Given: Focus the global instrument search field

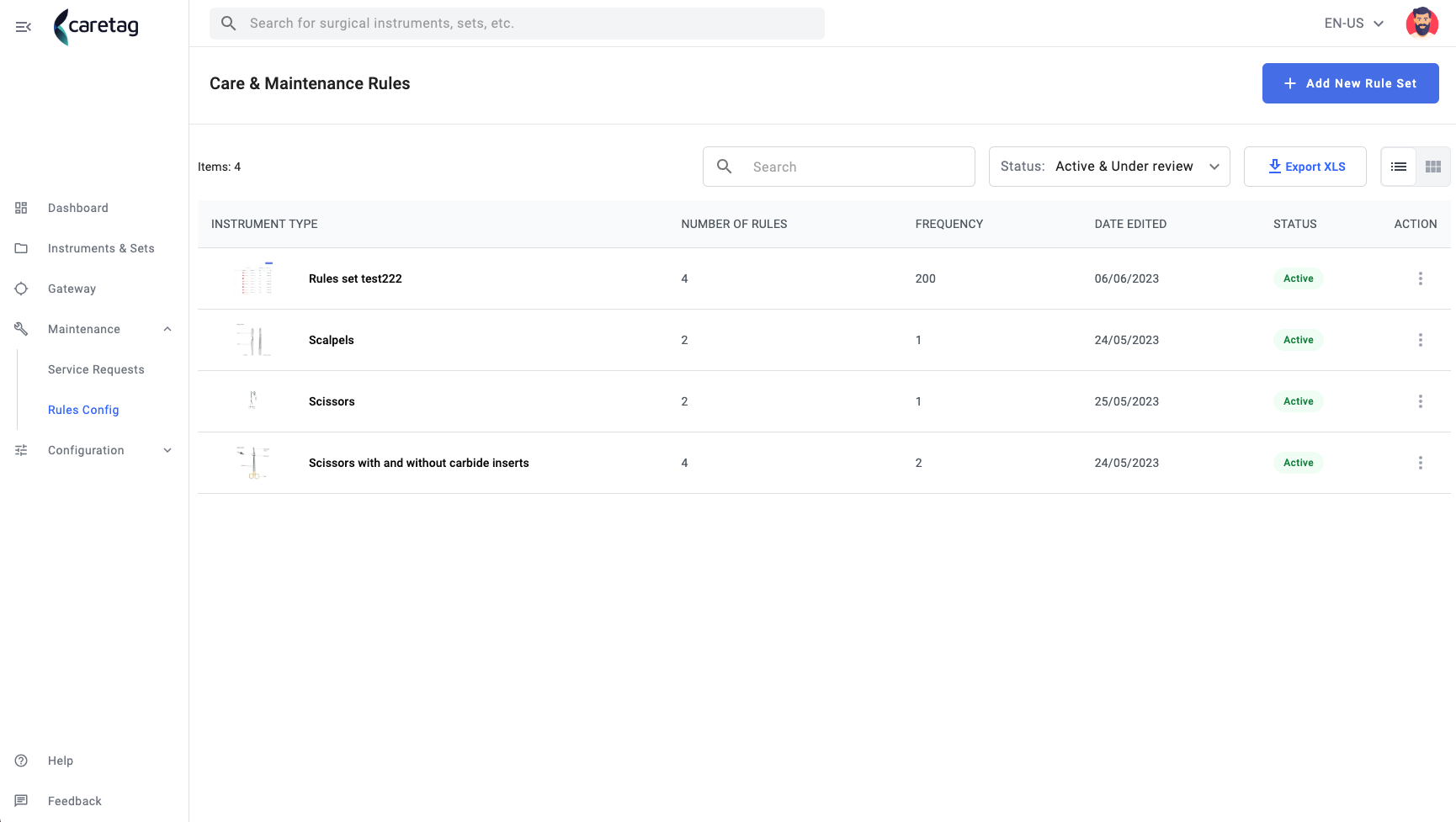Looking at the screenshot, I should point(517,24).
